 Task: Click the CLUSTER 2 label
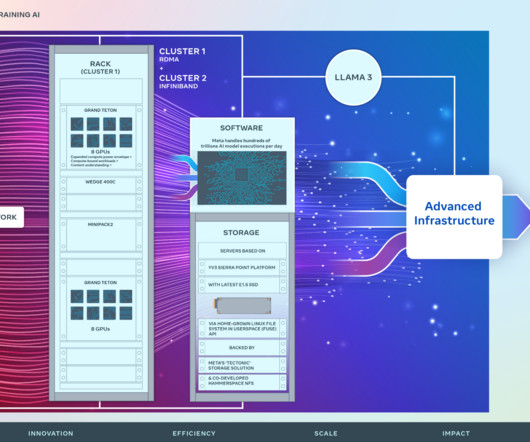pyautogui.click(x=183, y=78)
